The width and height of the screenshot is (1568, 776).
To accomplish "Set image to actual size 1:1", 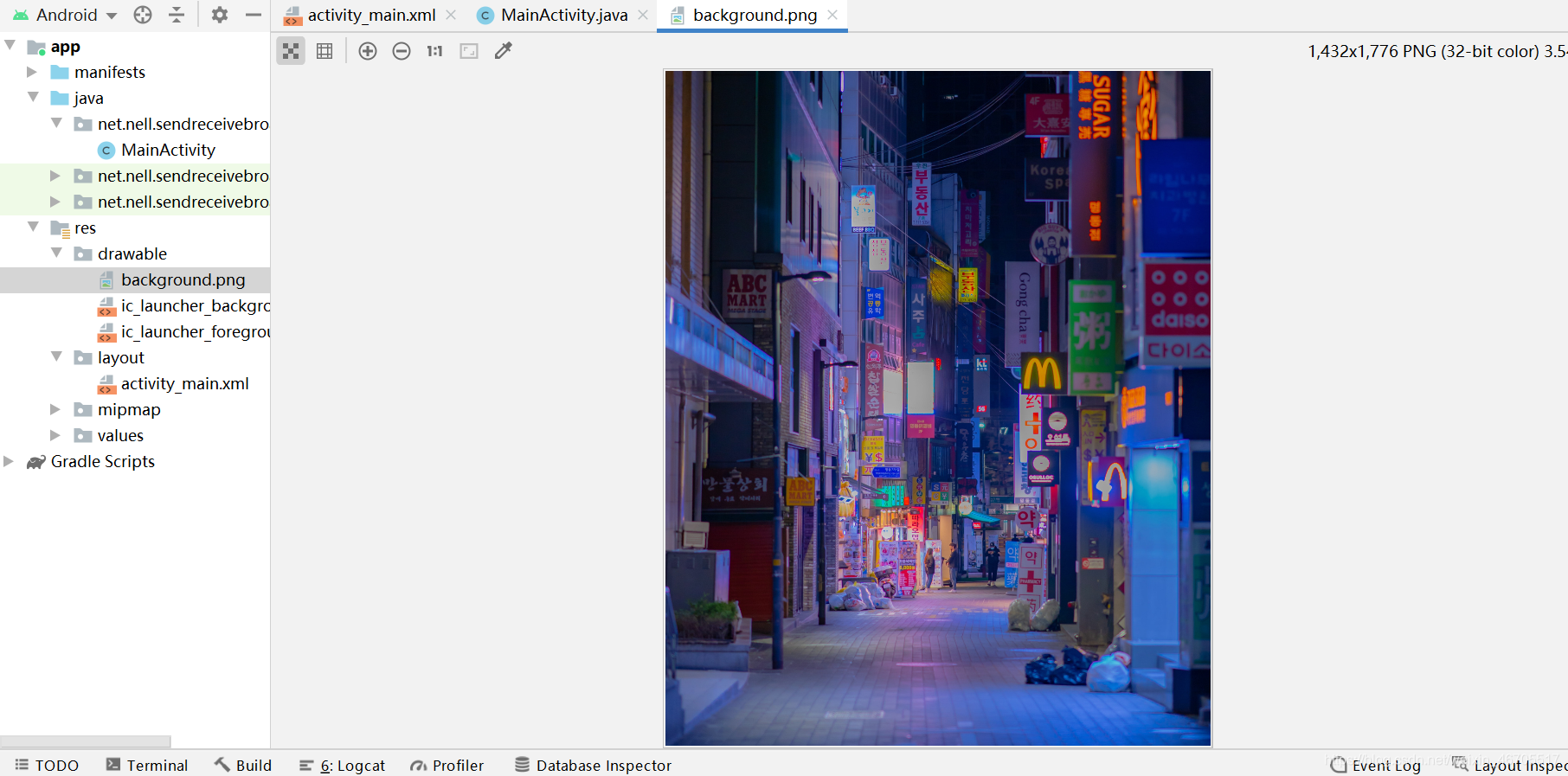I will 434,51.
